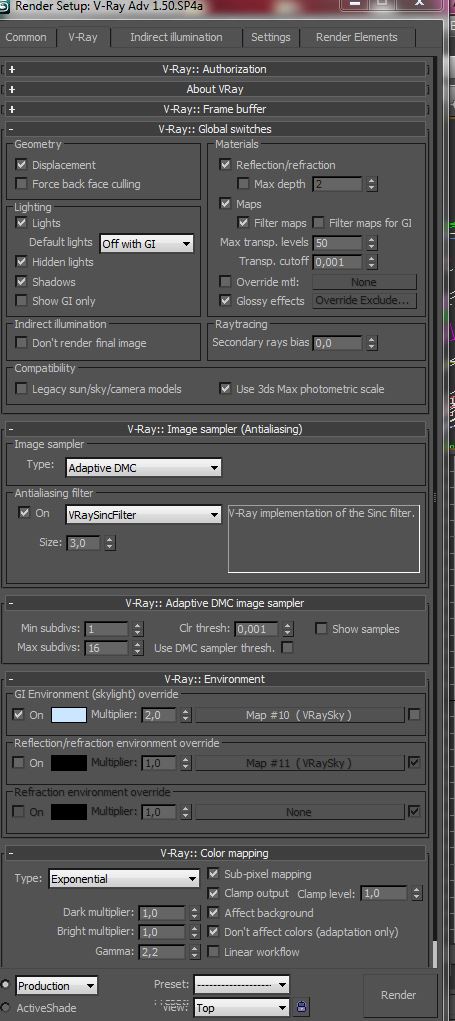Open the Production render mode dropdown
455x1021 pixels.
[x=57, y=986]
